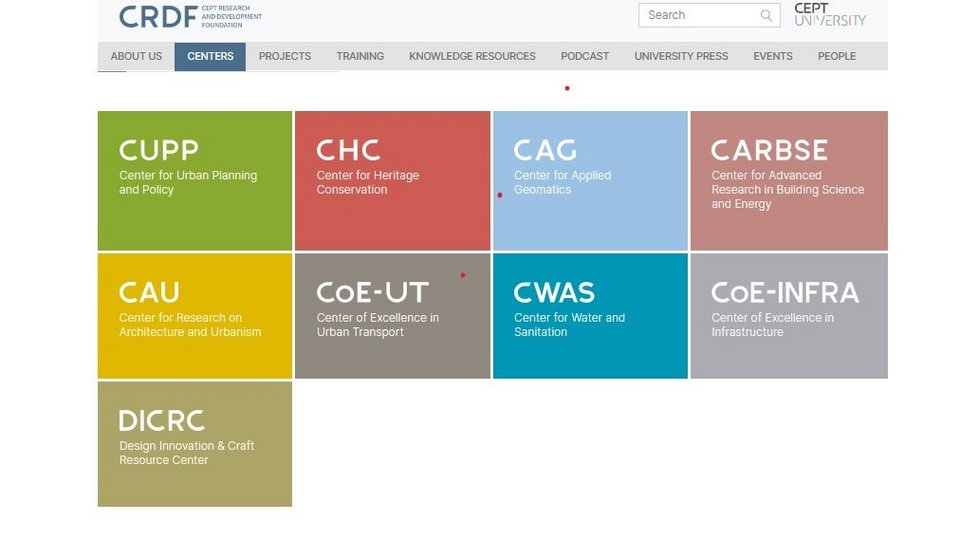Open the CAG Applied Geomatics tile

[590, 180]
